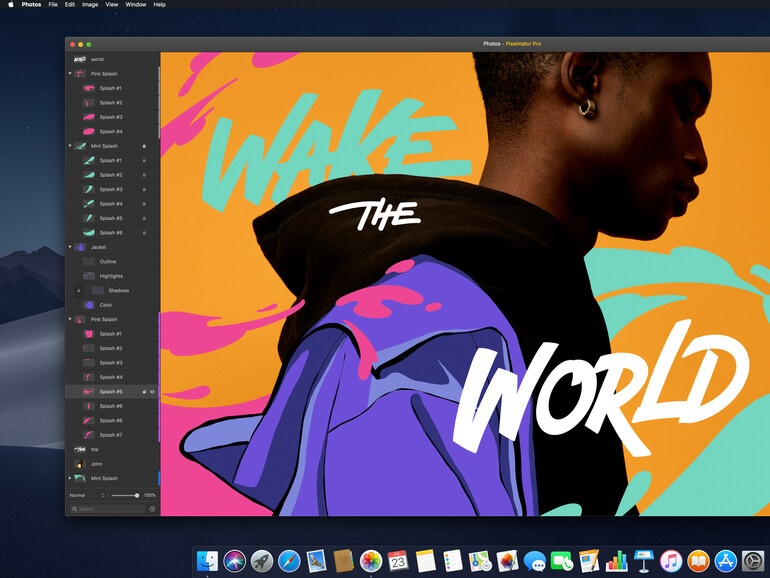Screen dimensions: 770x578
Task: Open FaceTime green icon in Dock
Action: pos(561,561)
